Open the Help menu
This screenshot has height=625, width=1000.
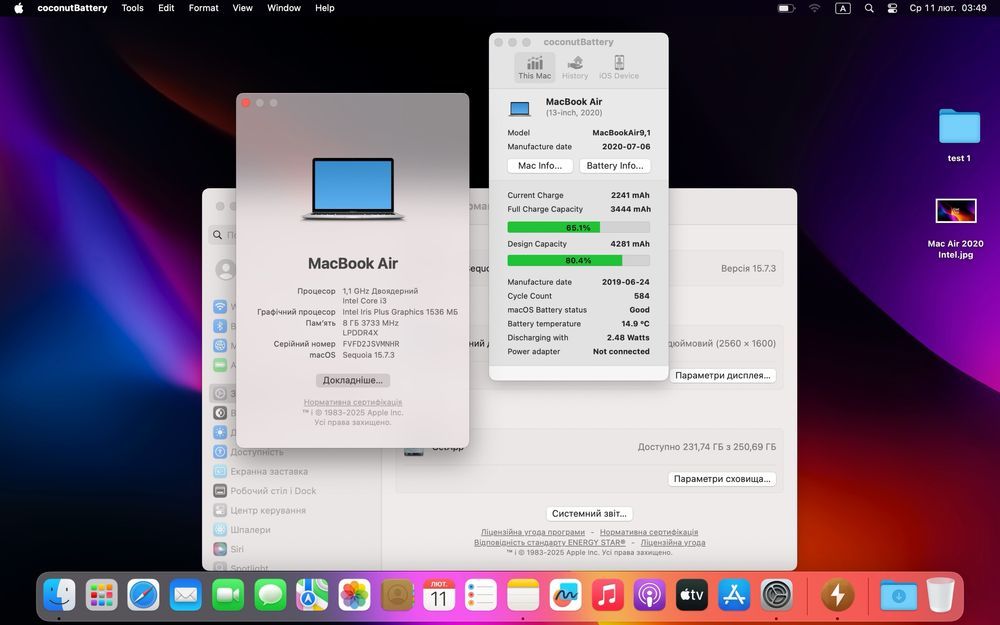tap(325, 8)
